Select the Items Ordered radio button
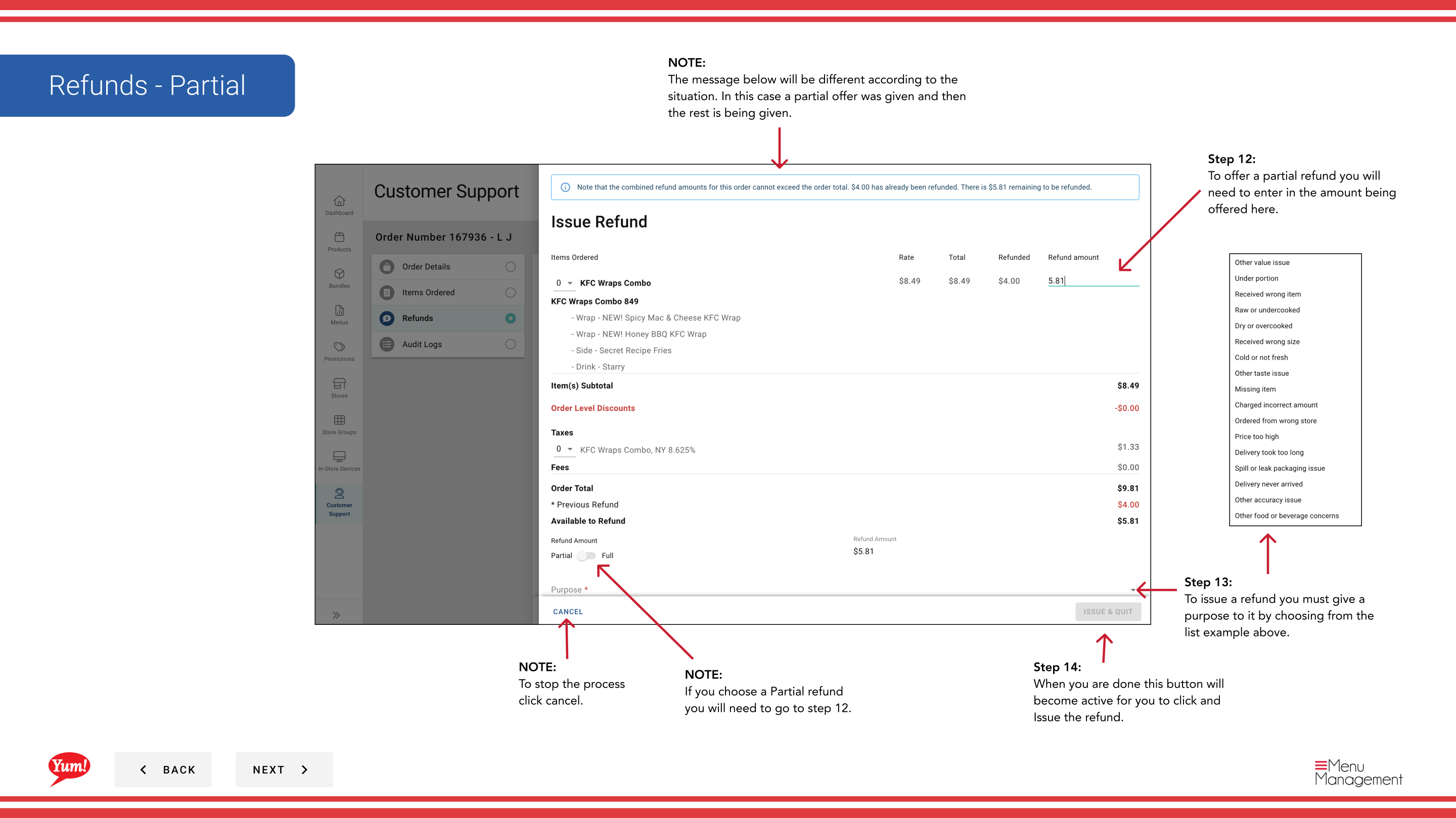Image resolution: width=1456 pixels, height=819 pixels. click(511, 293)
